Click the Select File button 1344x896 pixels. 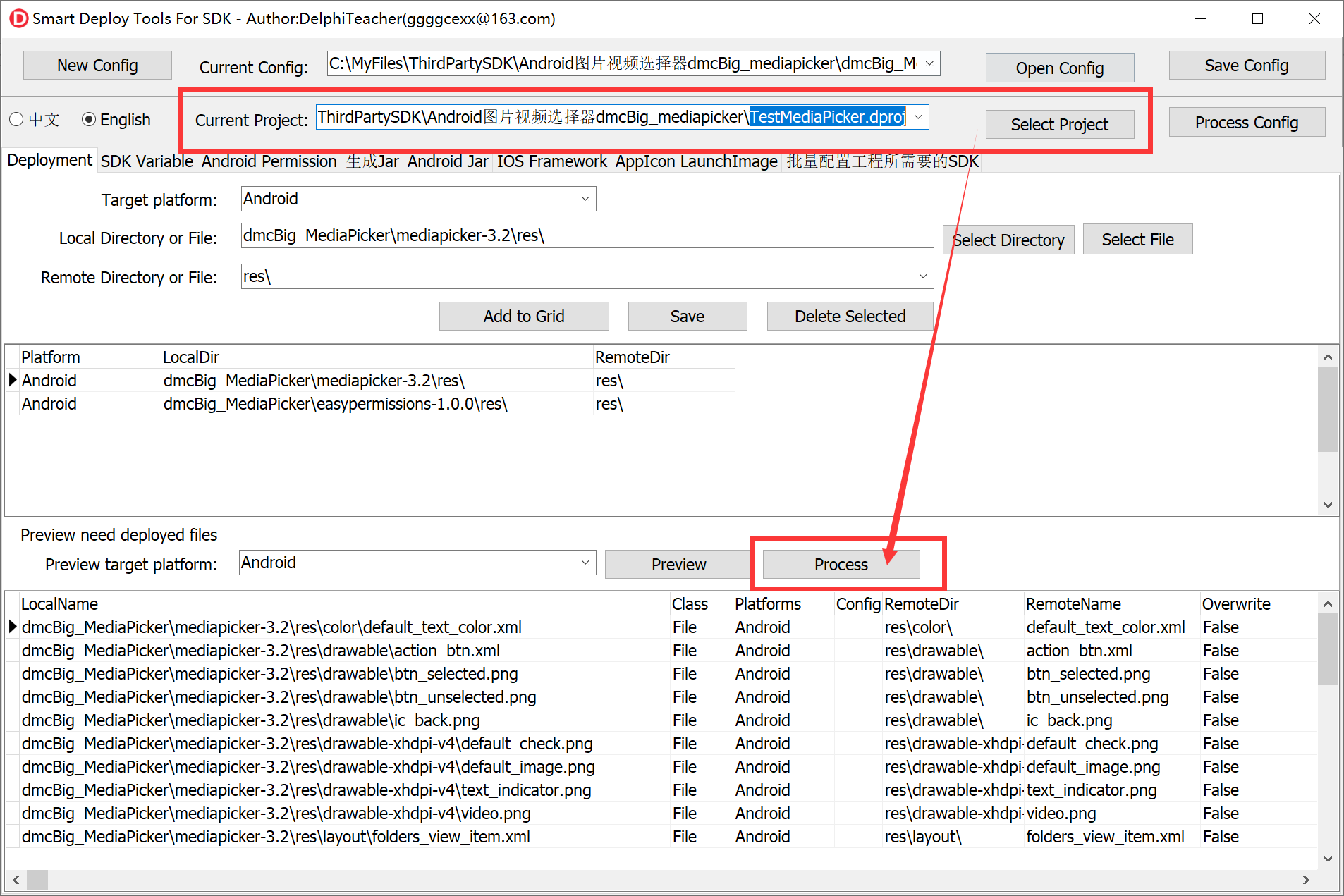coord(1137,240)
